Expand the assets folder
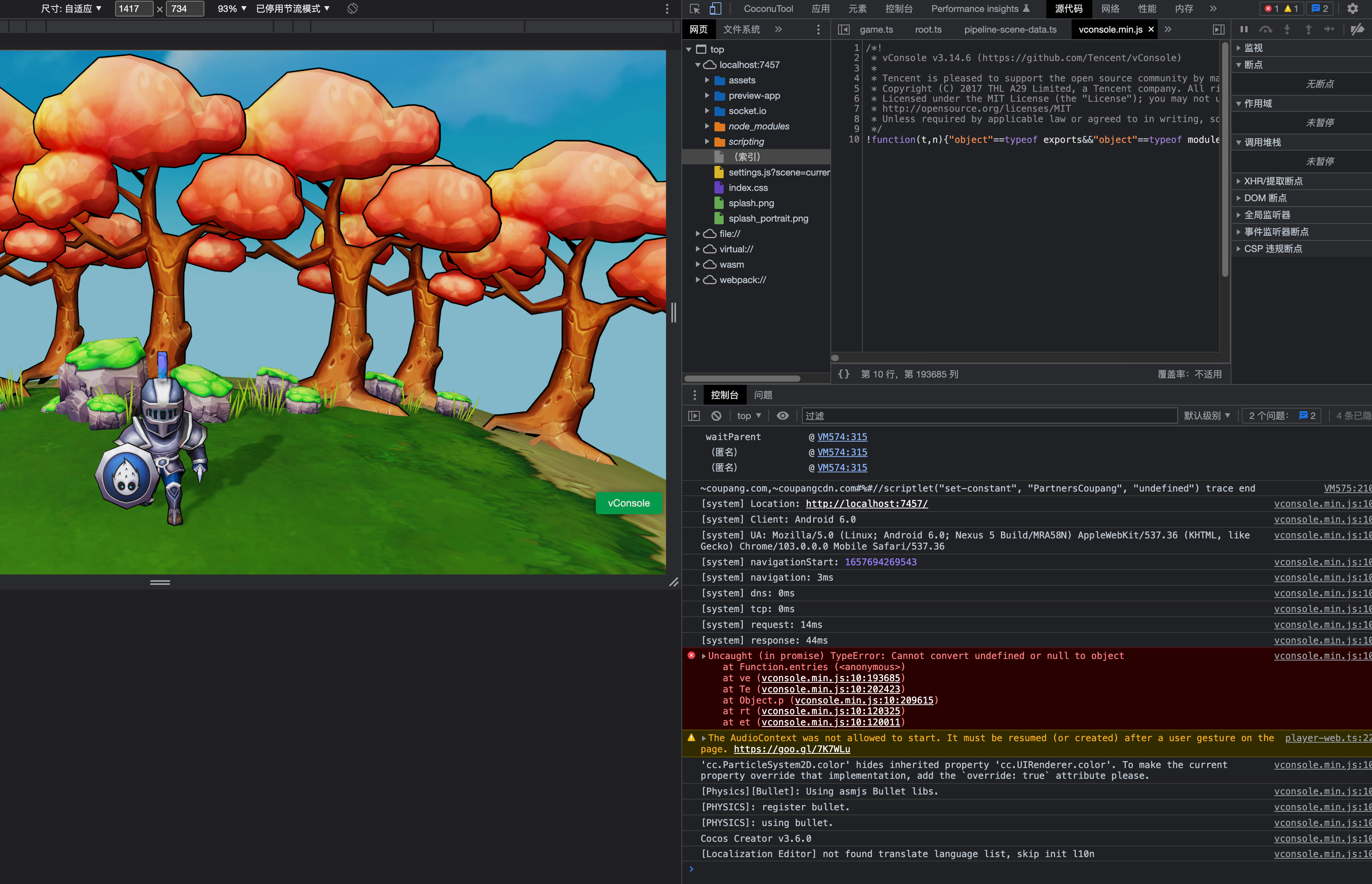 [707, 80]
